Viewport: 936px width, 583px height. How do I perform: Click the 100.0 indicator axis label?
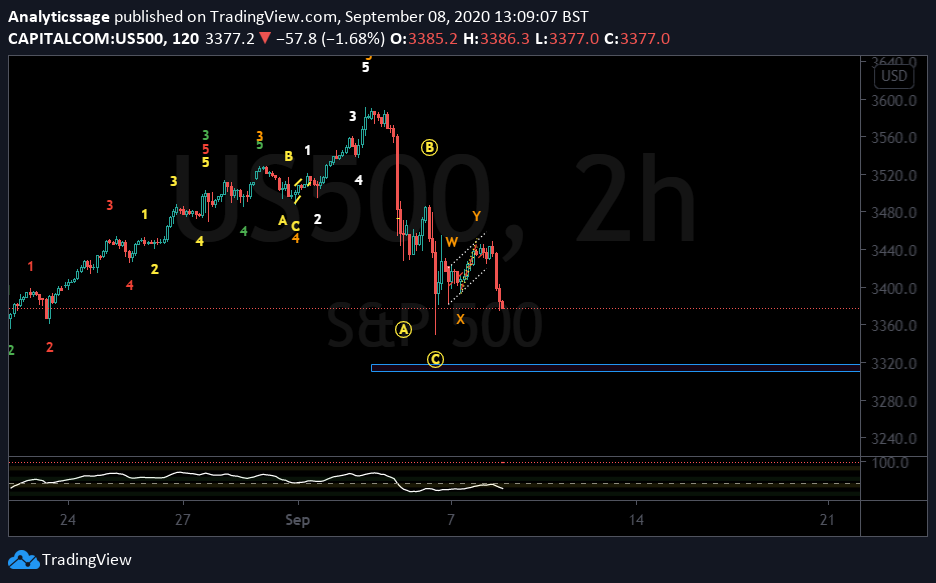point(889,462)
